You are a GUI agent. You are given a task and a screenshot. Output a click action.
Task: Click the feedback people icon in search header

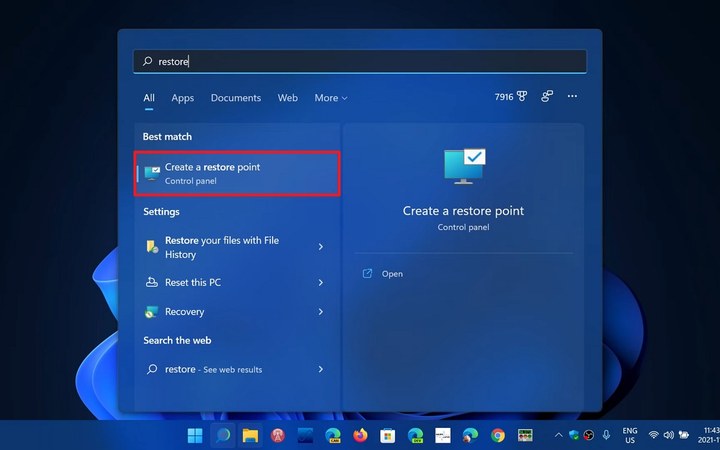546,96
